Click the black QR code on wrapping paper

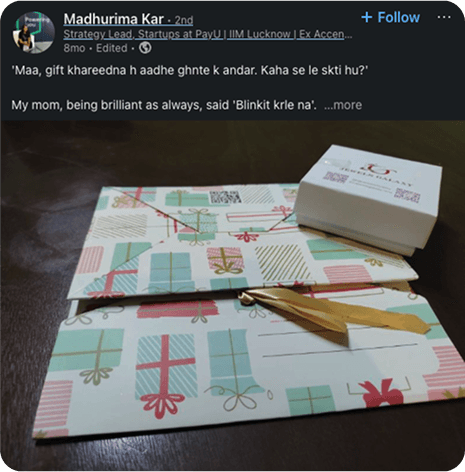tap(225, 197)
